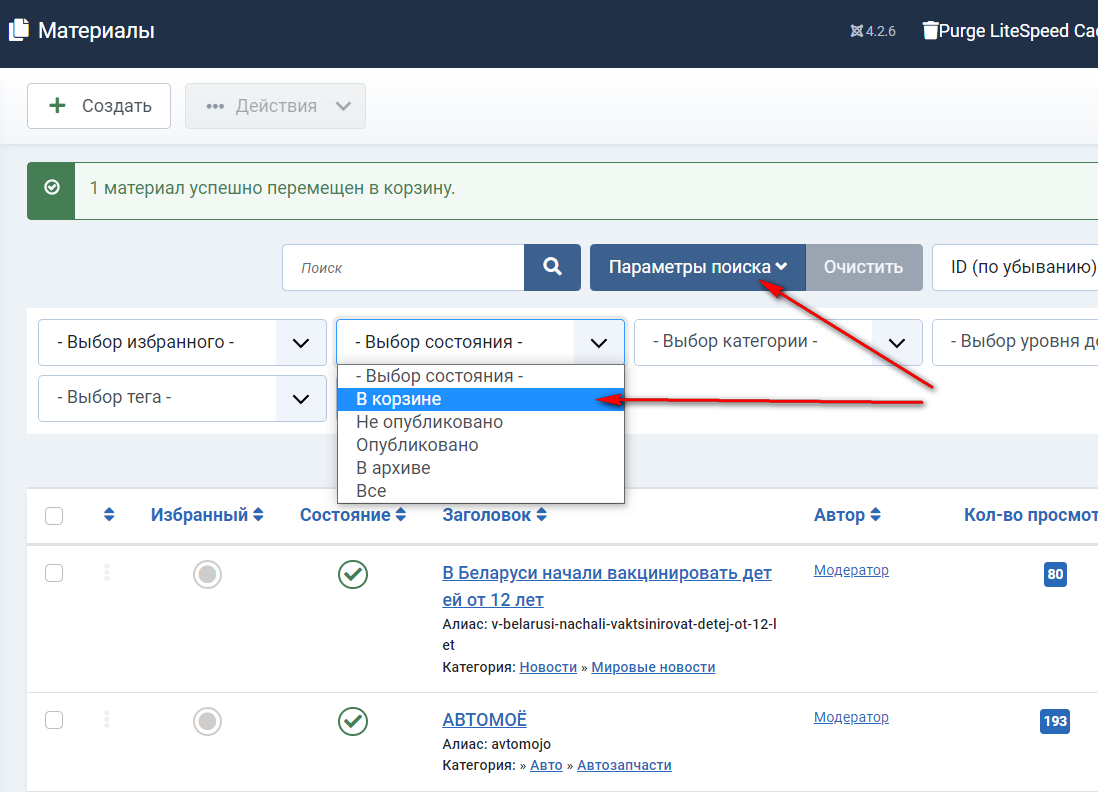Choose 'Опубликовано' option in state list
This screenshot has height=792, width=1098.
tap(417, 445)
